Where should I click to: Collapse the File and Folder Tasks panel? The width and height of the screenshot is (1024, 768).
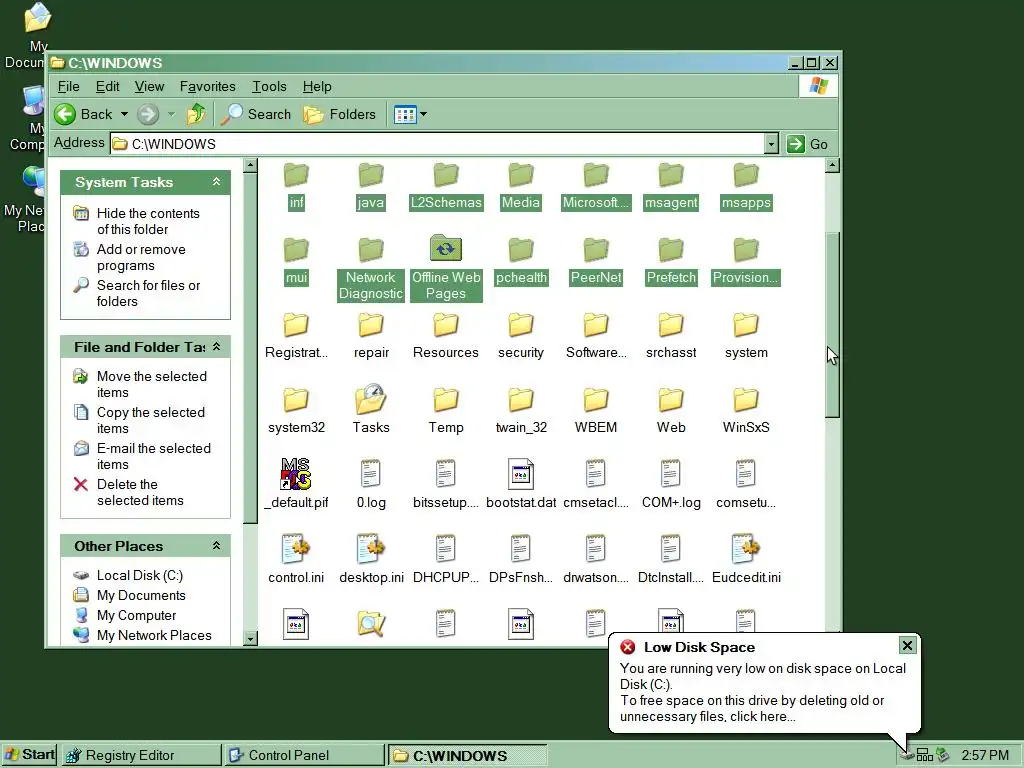pyautogui.click(x=216, y=347)
